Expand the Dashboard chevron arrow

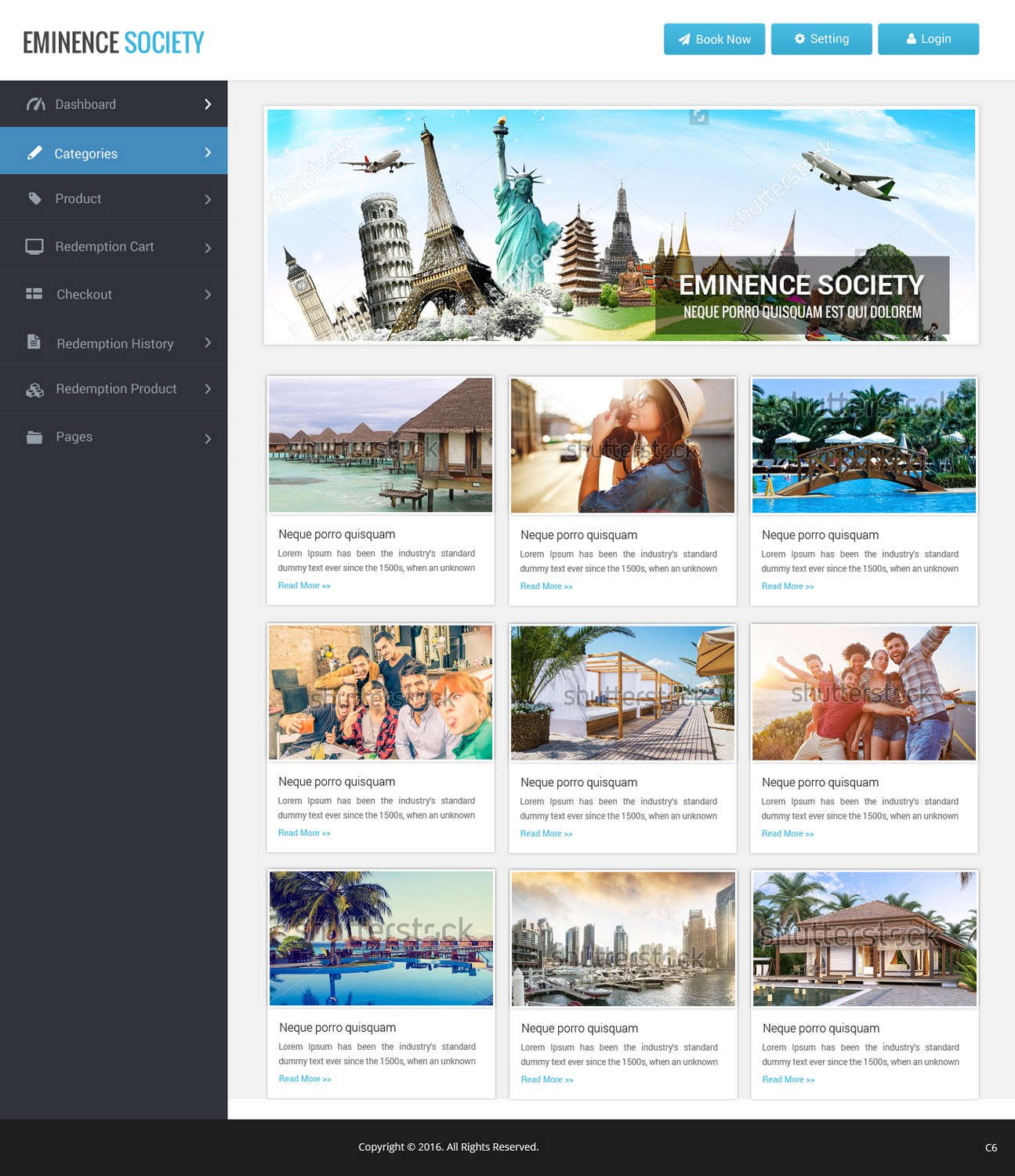tap(208, 104)
